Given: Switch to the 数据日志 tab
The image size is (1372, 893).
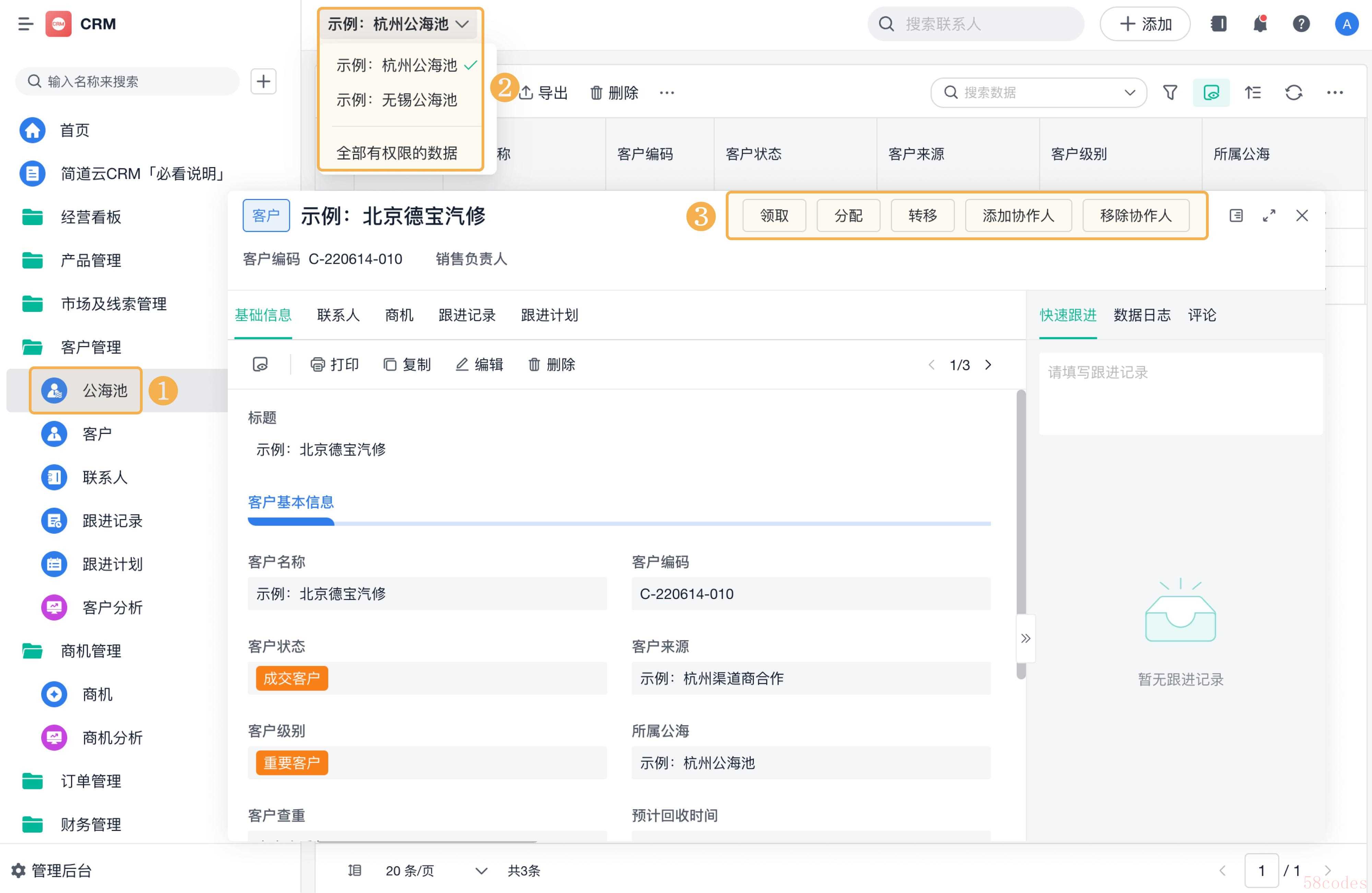Looking at the screenshot, I should pos(1142,315).
